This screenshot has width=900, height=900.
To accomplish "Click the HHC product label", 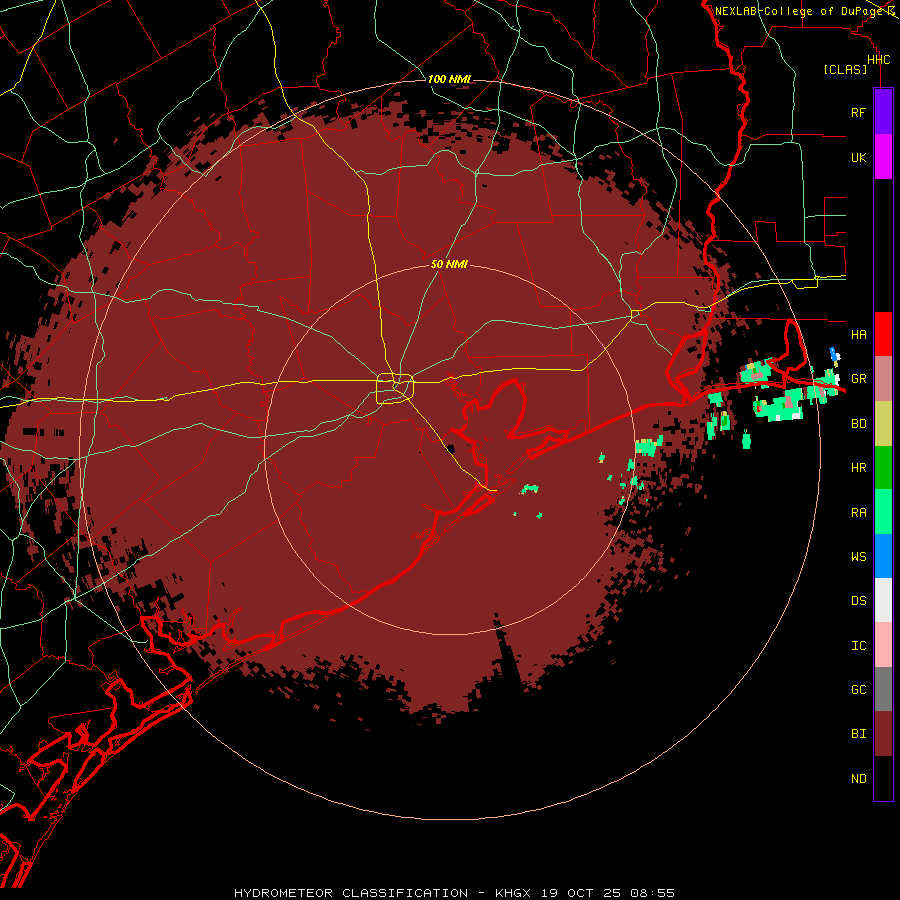I will click(878, 60).
